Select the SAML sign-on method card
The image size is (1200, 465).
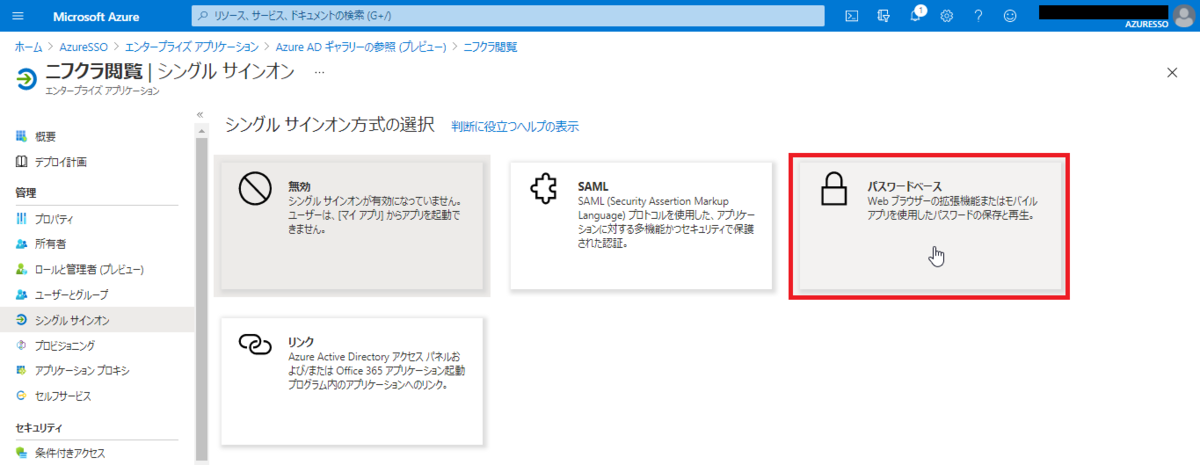point(641,225)
